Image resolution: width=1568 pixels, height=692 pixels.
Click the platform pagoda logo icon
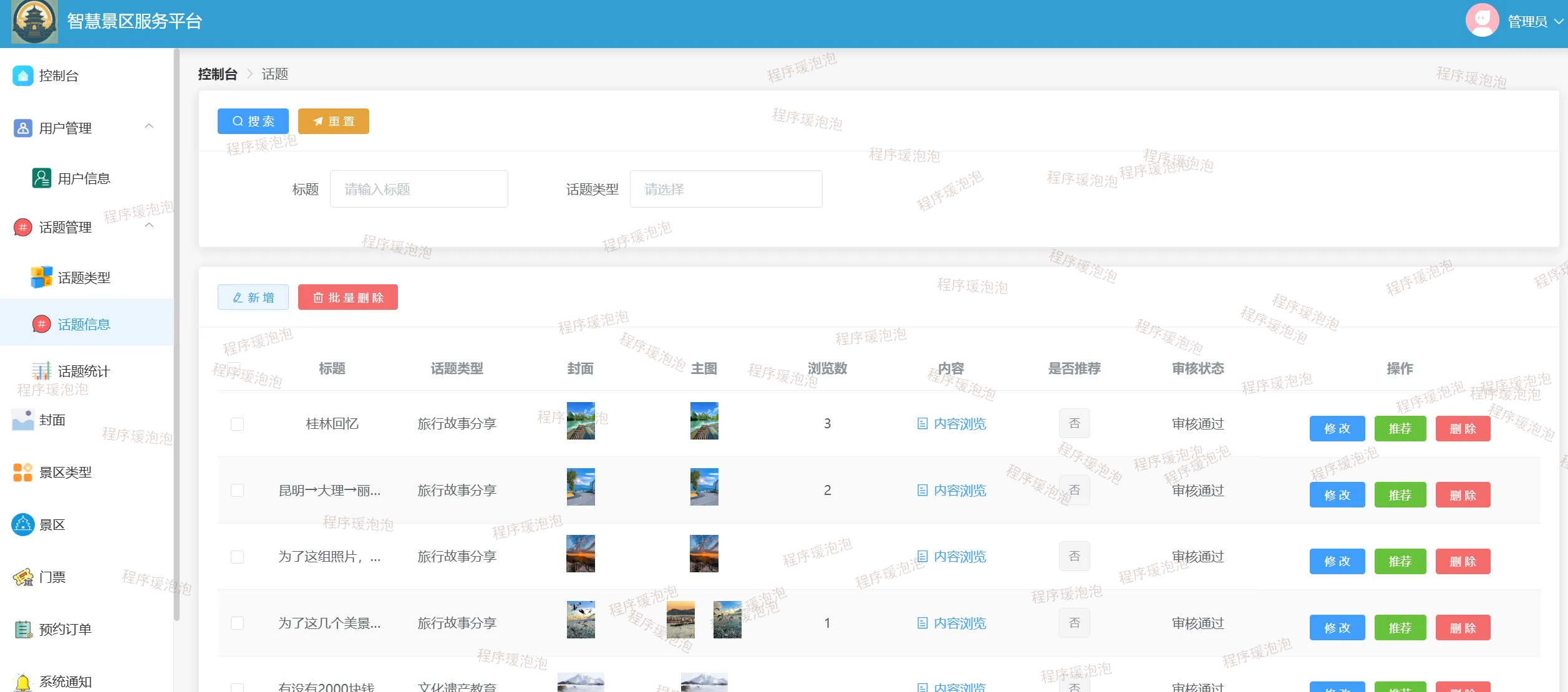click(34, 22)
